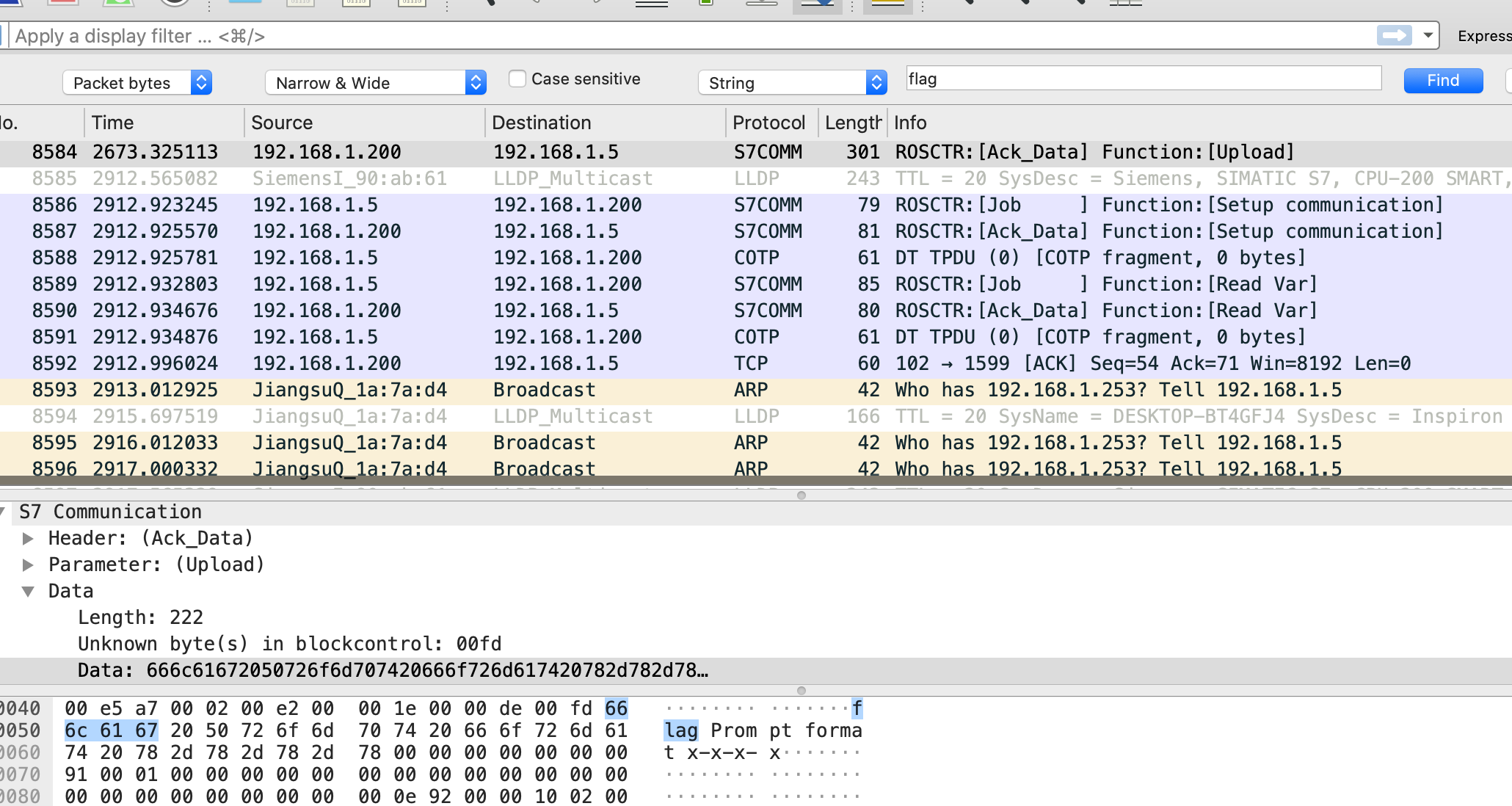Image resolution: width=1512 pixels, height=806 pixels.
Task: Click the splitter handle between list and details
Action: pyautogui.click(x=802, y=495)
